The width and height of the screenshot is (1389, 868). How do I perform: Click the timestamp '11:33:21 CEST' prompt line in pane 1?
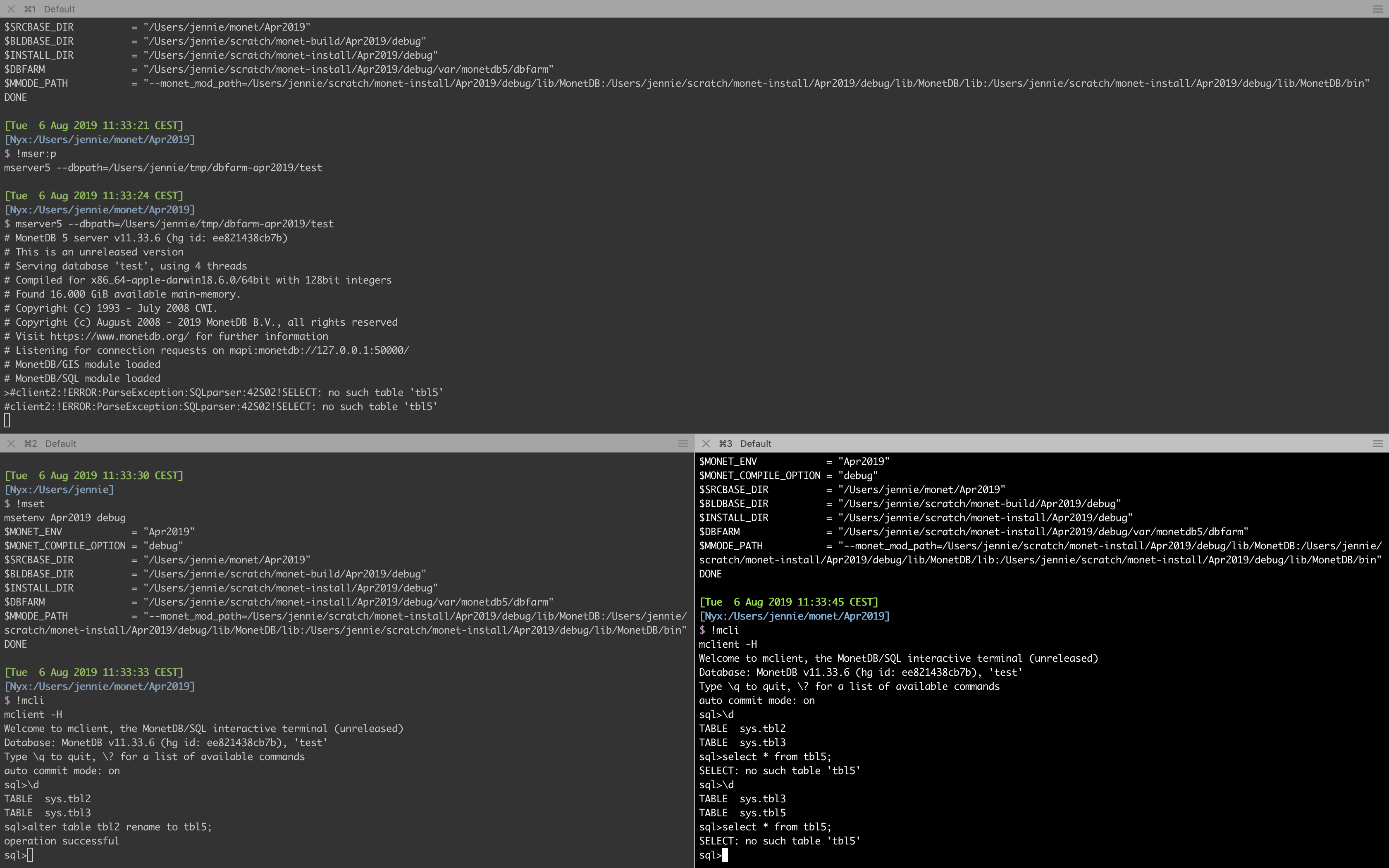pos(94,125)
